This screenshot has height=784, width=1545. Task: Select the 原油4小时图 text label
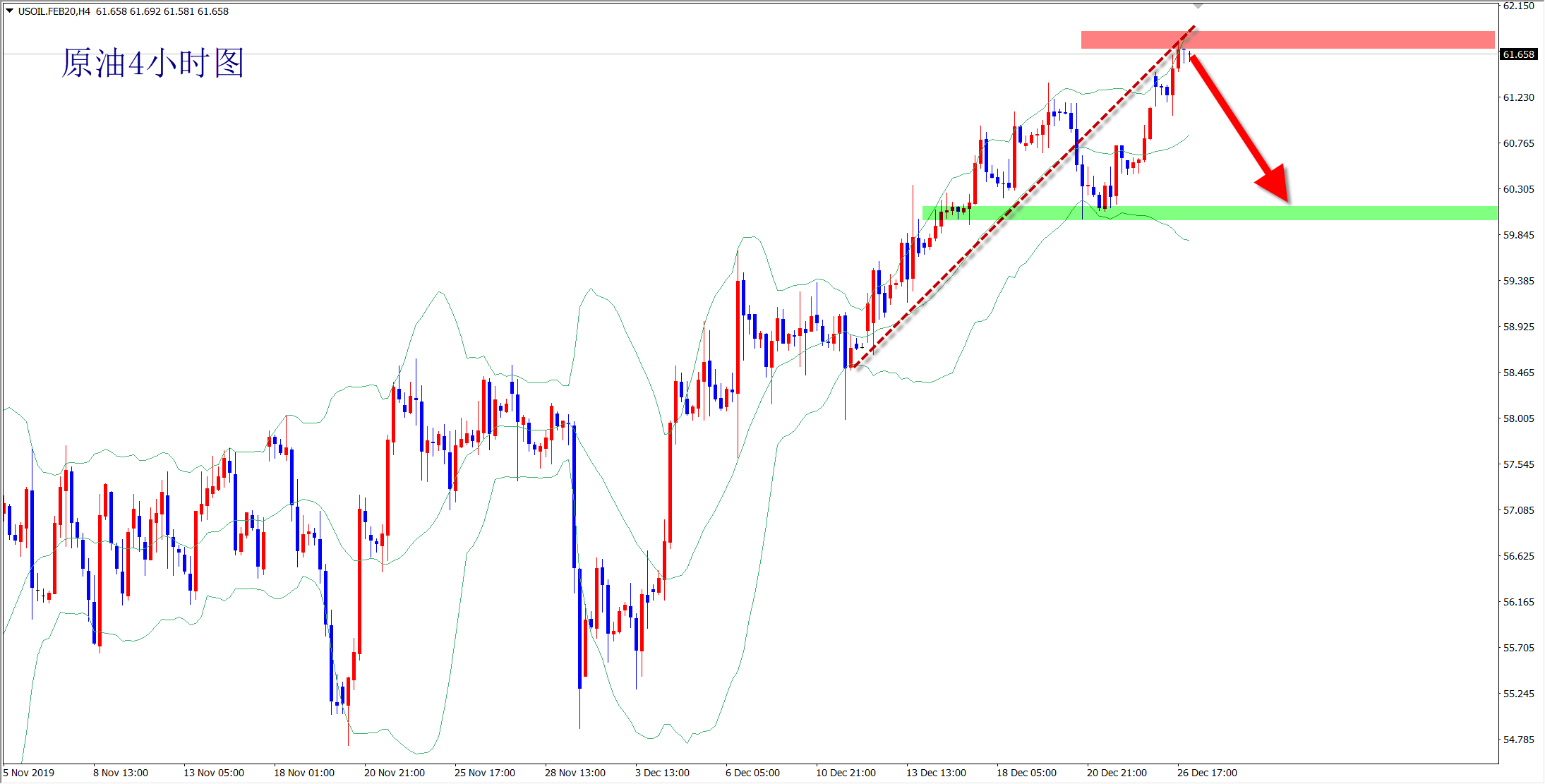click(152, 64)
